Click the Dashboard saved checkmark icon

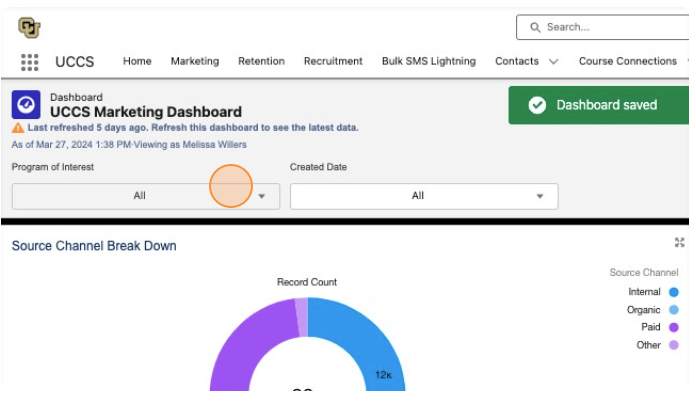pyautogui.click(x=537, y=105)
